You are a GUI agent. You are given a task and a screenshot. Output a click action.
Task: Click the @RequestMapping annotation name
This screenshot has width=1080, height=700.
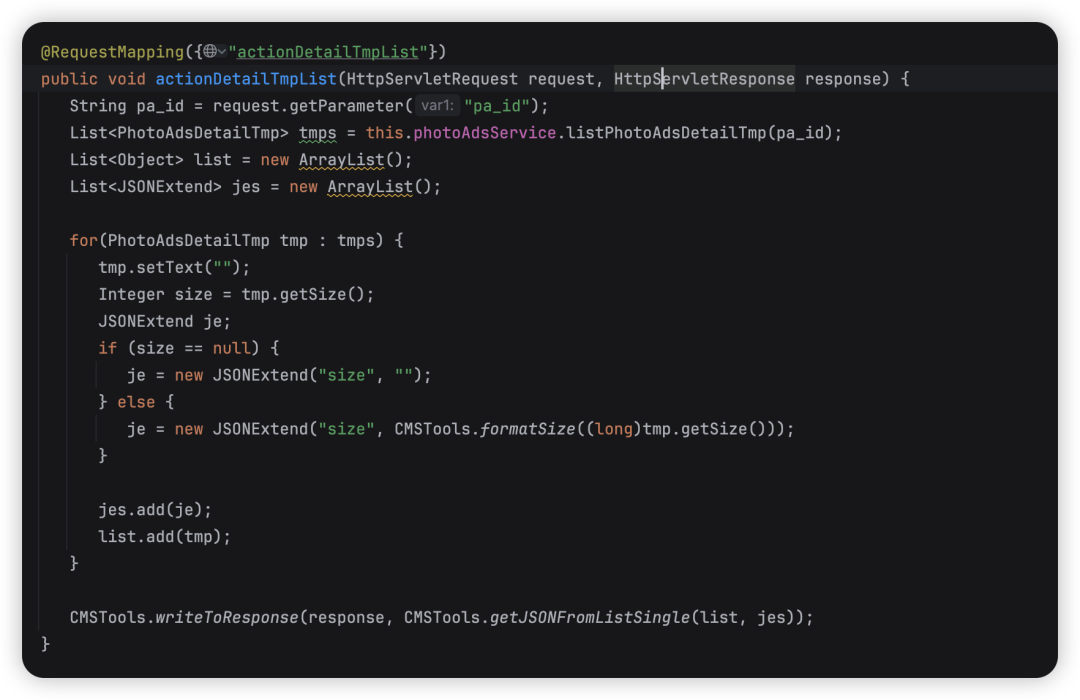(x=98, y=51)
